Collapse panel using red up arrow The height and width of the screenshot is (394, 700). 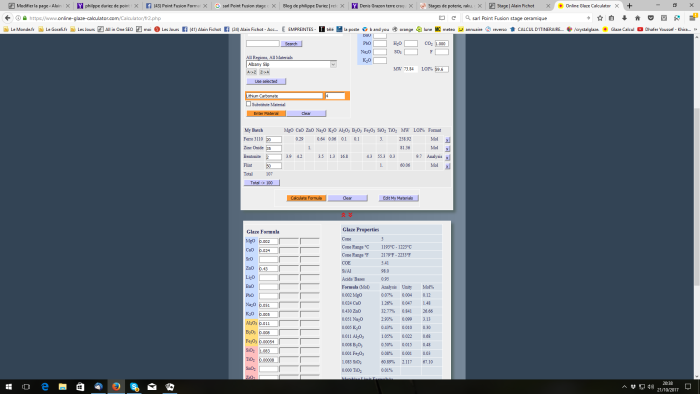click(x=343, y=215)
